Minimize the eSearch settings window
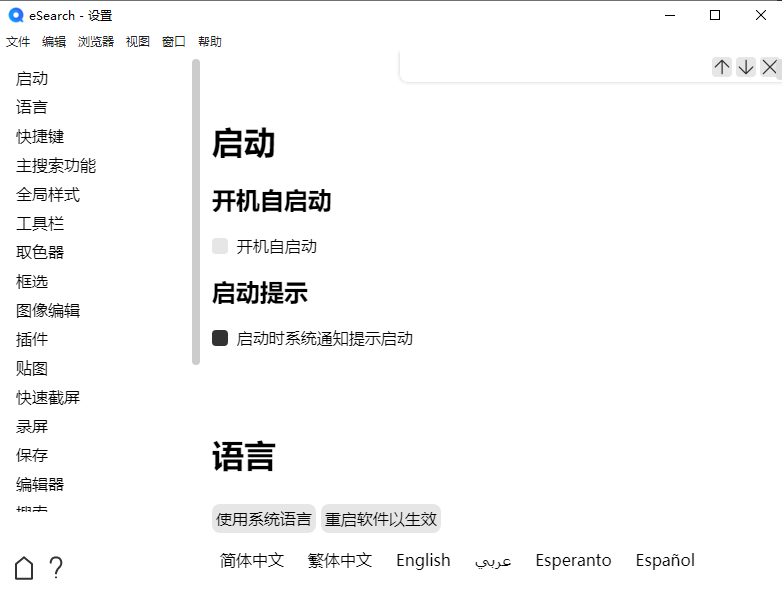 pos(670,15)
